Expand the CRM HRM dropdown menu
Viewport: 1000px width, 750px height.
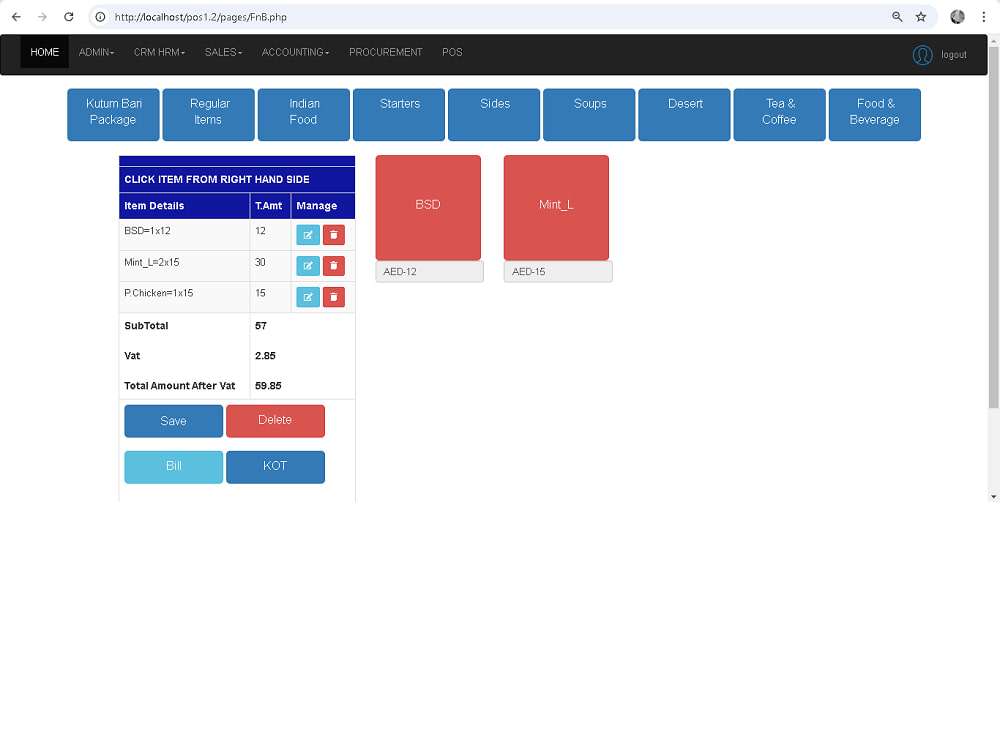[x=159, y=52]
